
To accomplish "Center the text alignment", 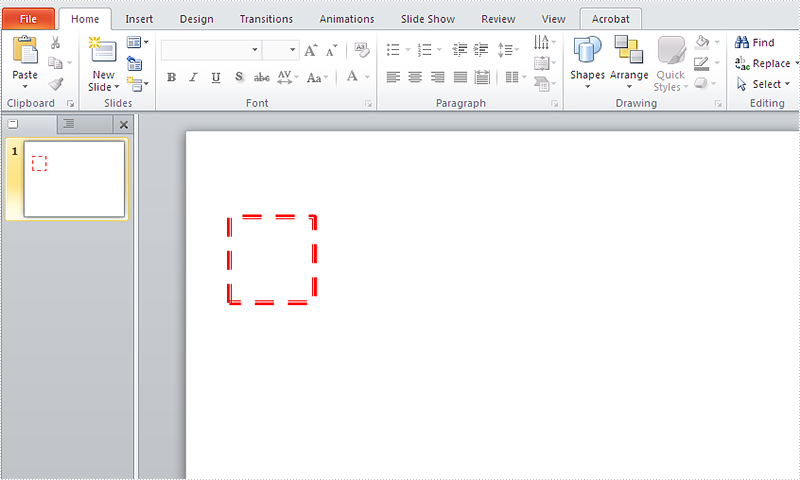I will (x=415, y=77).
